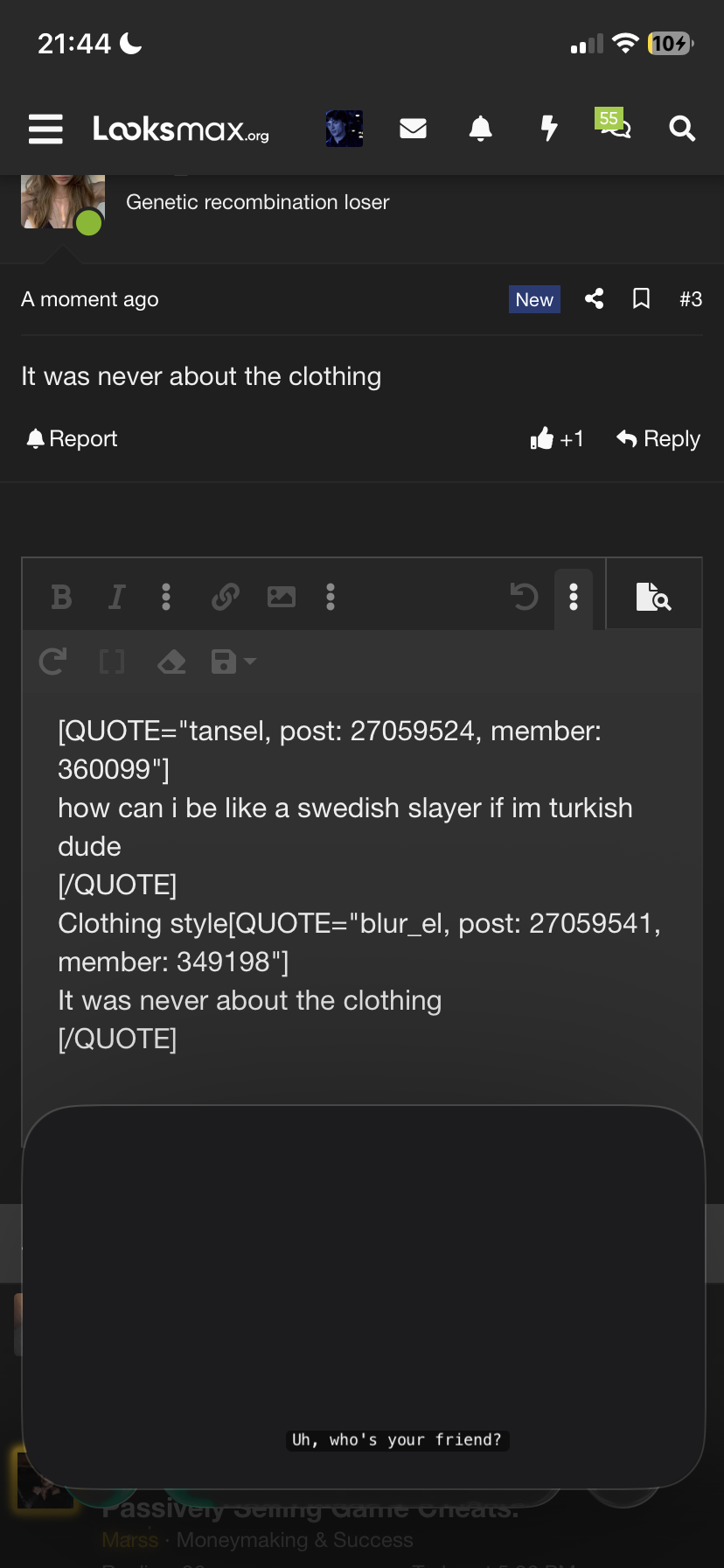Toggle bold formatting in editor
This screenshot has height=1568, width=724.
tap(61, 598)
